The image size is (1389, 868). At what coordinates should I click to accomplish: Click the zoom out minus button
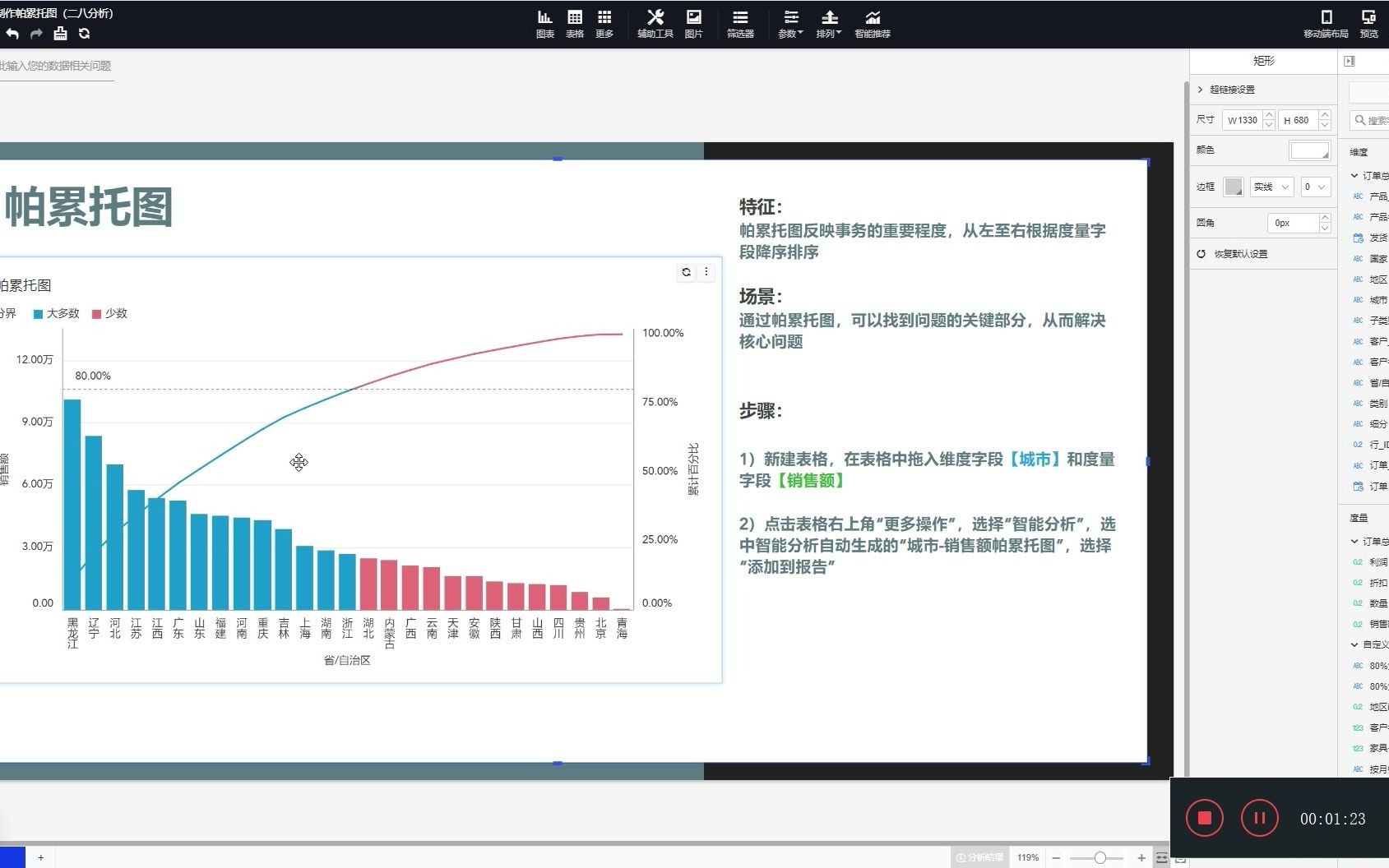tap(1056, 857)
